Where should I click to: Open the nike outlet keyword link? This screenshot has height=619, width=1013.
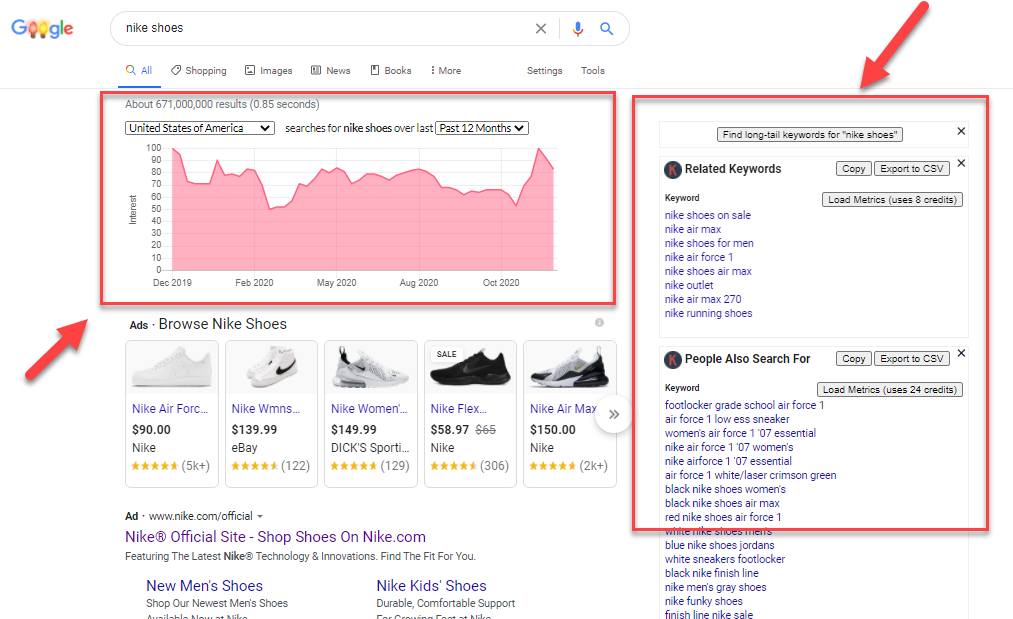(689, 286)
